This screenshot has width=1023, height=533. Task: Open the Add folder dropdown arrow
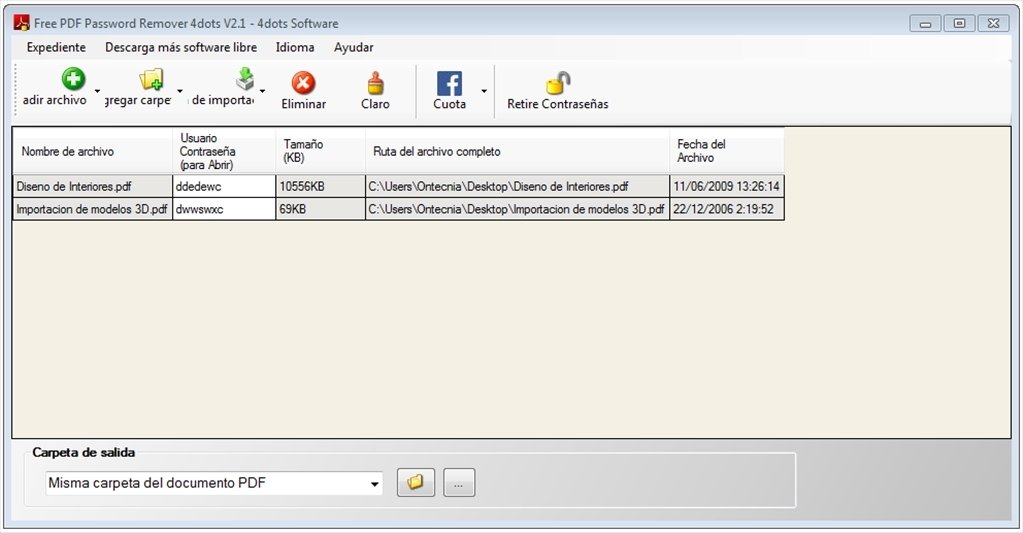tap(179, 91)
